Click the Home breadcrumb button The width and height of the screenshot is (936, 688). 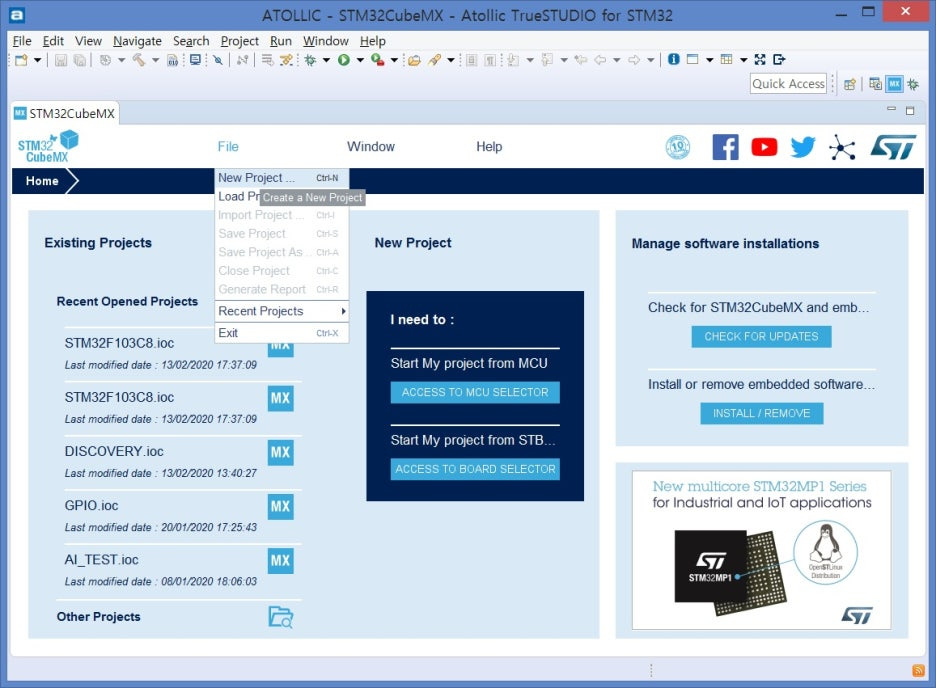42,181
